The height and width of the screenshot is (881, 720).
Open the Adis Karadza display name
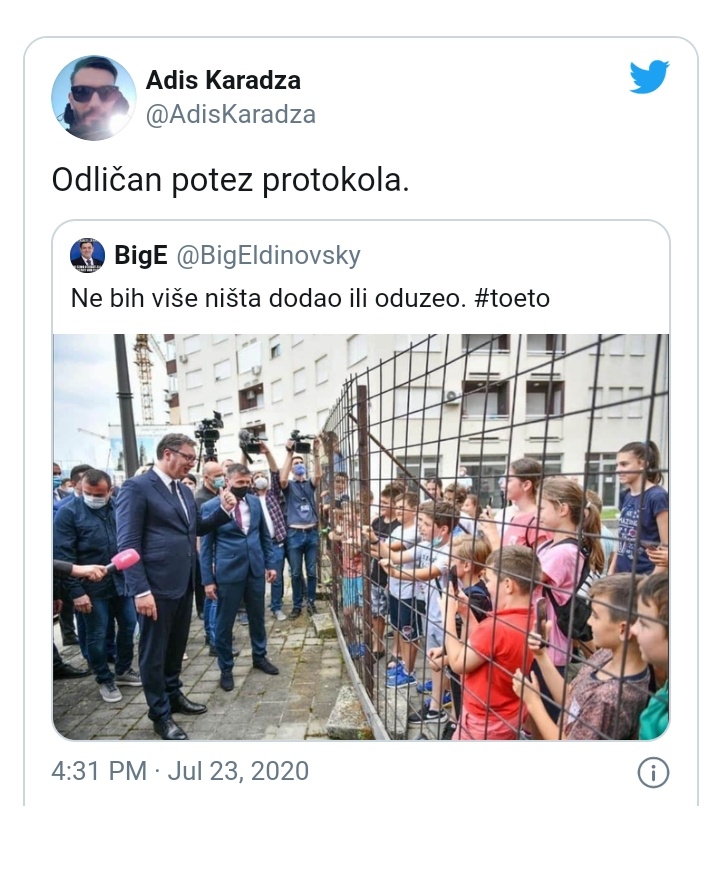click(x=223, y=80)
